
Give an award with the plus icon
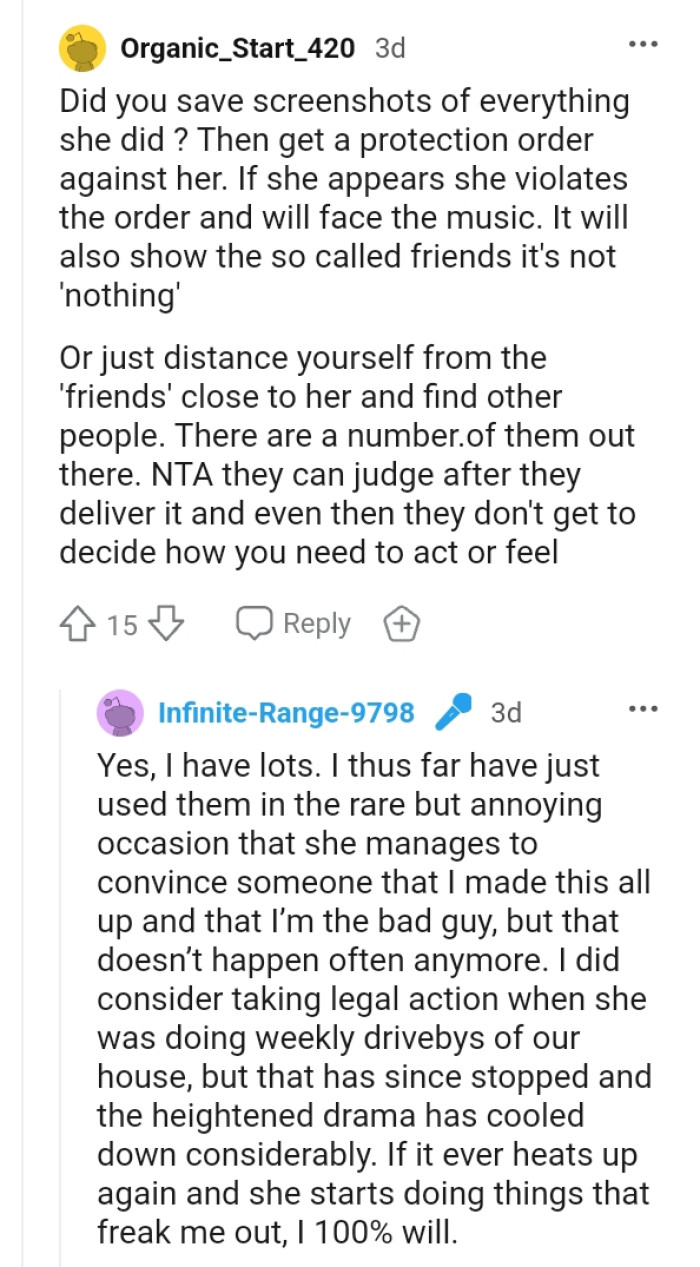tap(401, 625)
